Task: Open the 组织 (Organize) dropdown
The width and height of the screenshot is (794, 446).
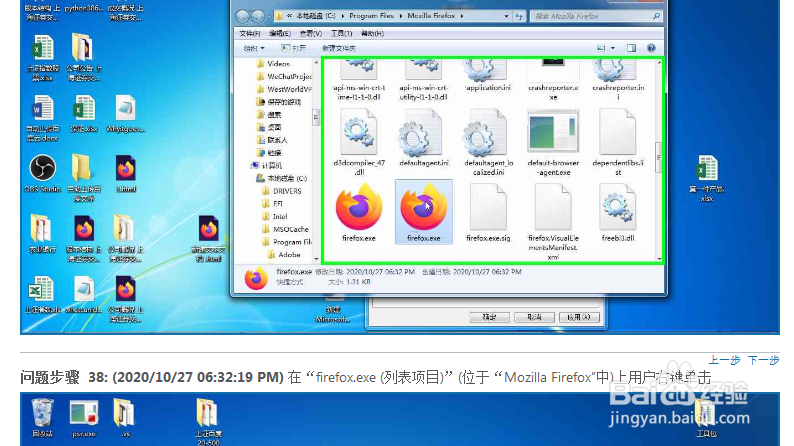Action: click(x=254, y=48)
